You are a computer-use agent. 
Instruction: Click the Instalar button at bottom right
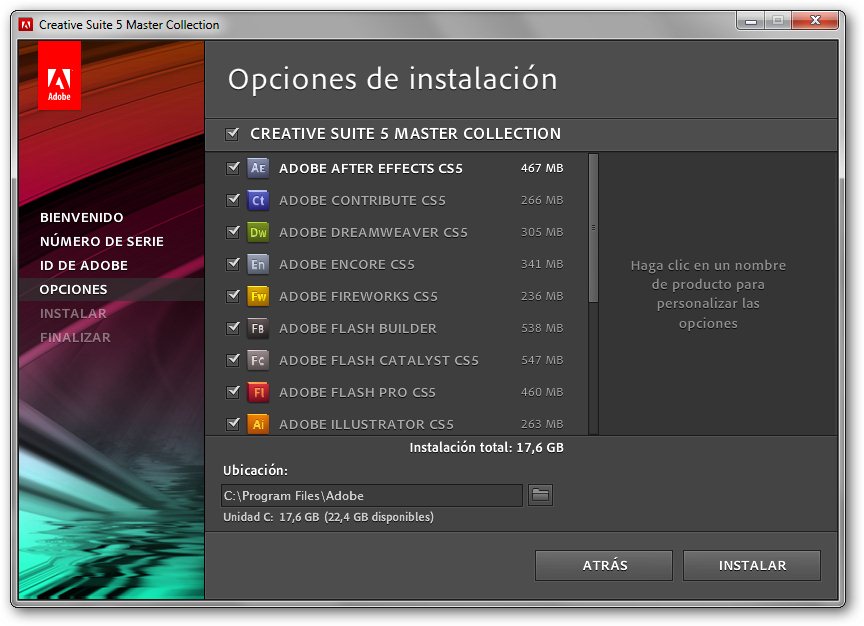pos(752,565)
